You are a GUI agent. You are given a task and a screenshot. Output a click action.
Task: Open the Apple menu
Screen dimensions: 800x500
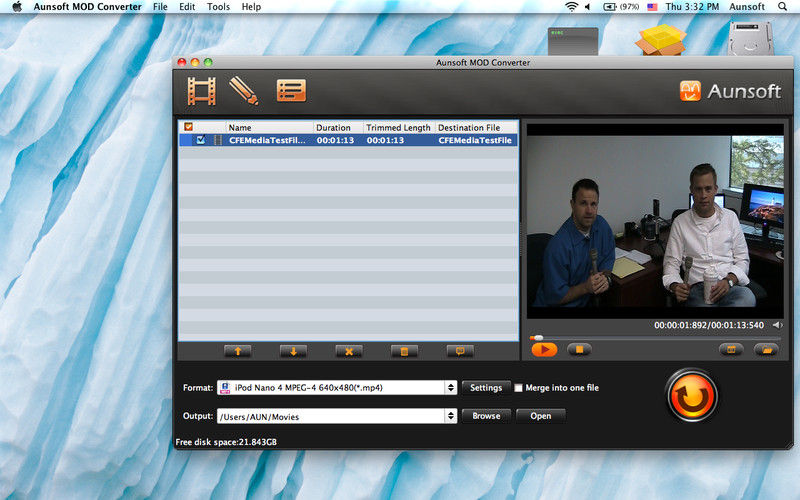(x=17, y=7)
